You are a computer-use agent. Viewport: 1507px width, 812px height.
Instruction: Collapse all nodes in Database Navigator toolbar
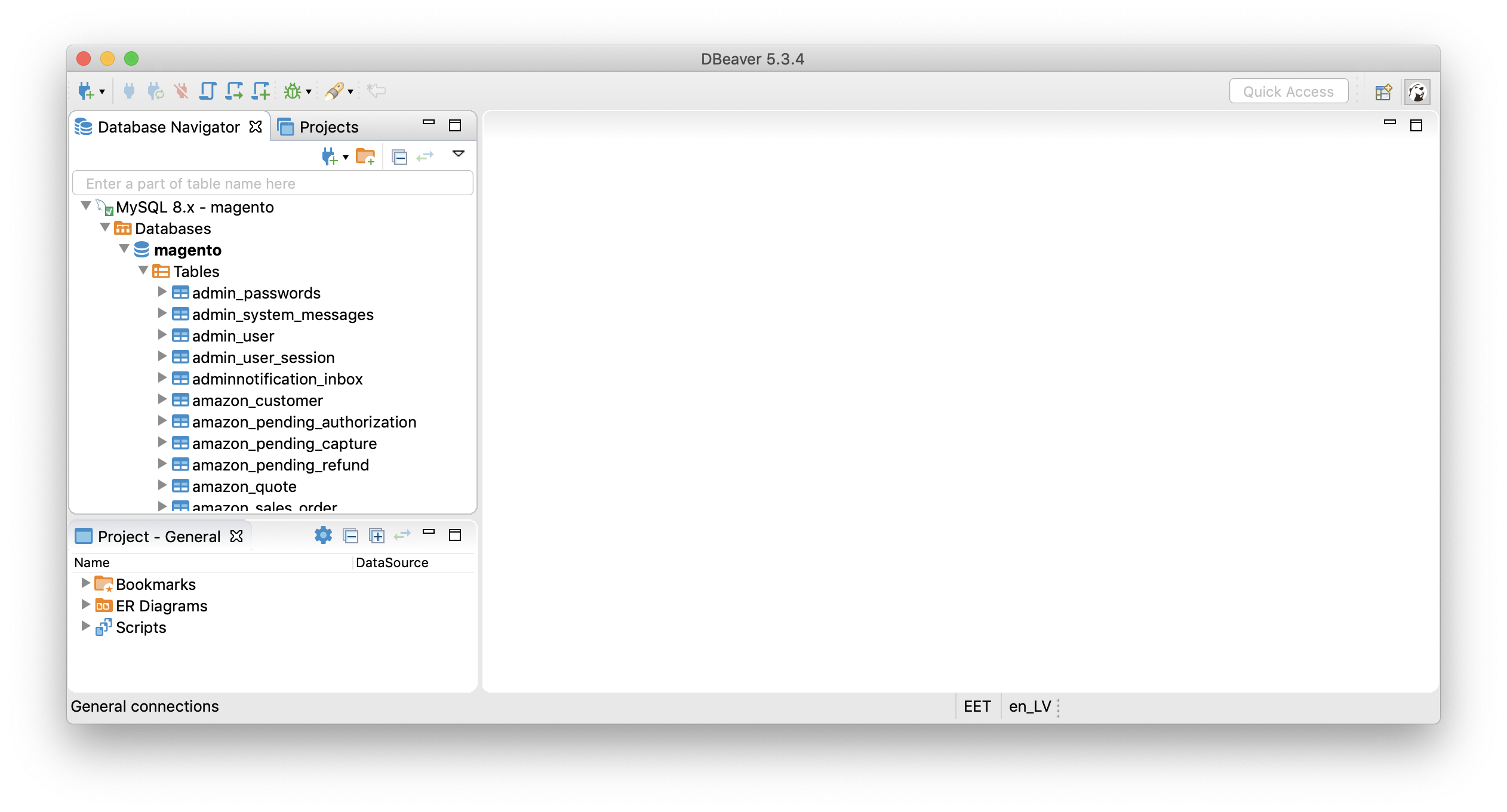(x=399, y=156)
